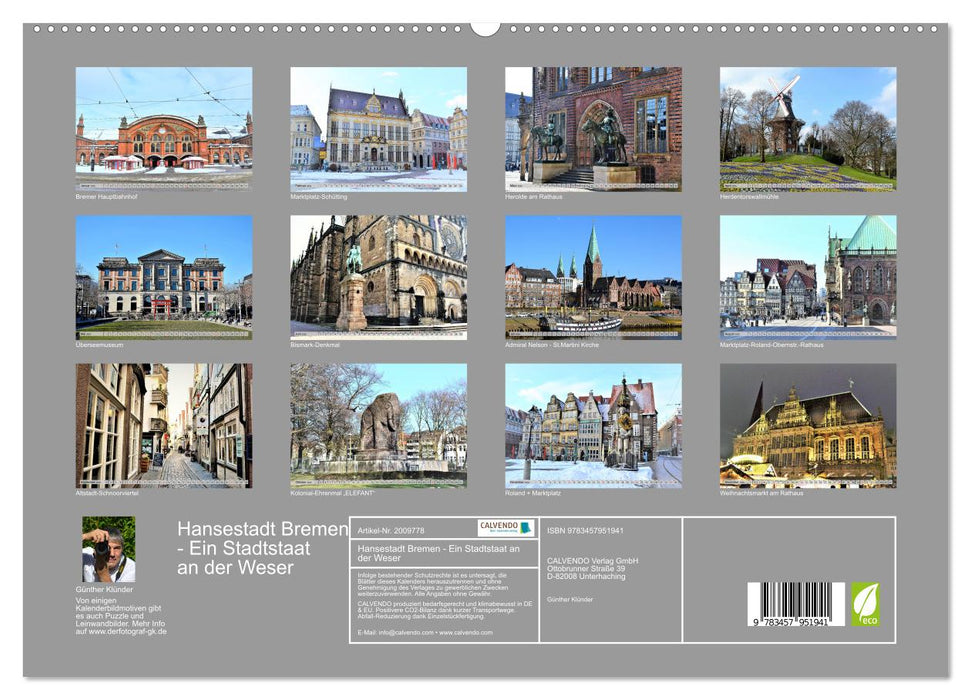The width and height of the screenshot is (971, 700).
Task: Visit the www.calvendo.com website link
Action: (x=466, y=633)
